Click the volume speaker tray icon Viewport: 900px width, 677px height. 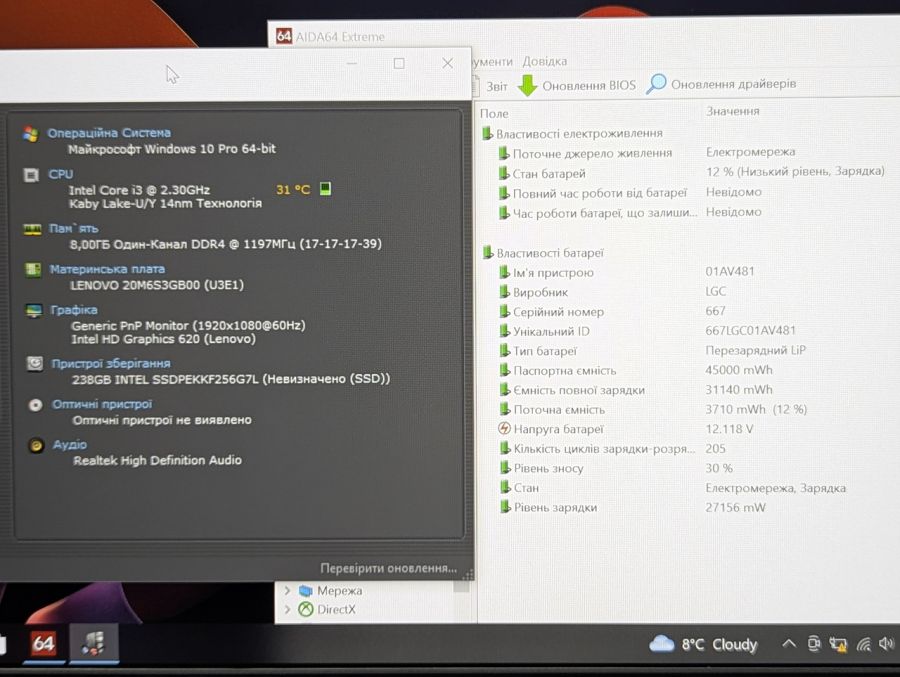pos(887,644)
